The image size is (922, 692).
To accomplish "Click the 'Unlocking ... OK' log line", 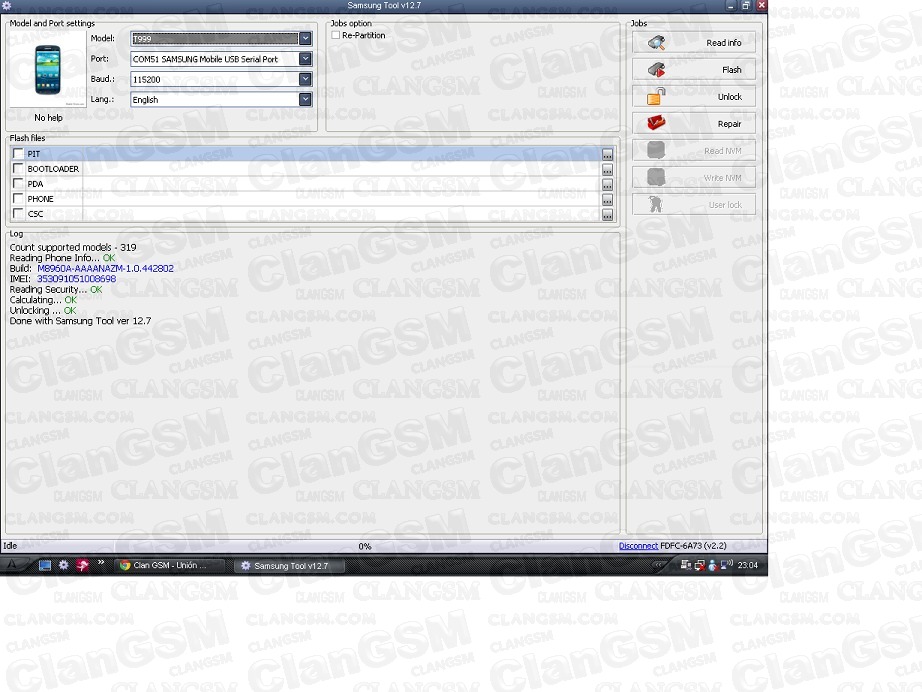I will [x=43, y=311].
